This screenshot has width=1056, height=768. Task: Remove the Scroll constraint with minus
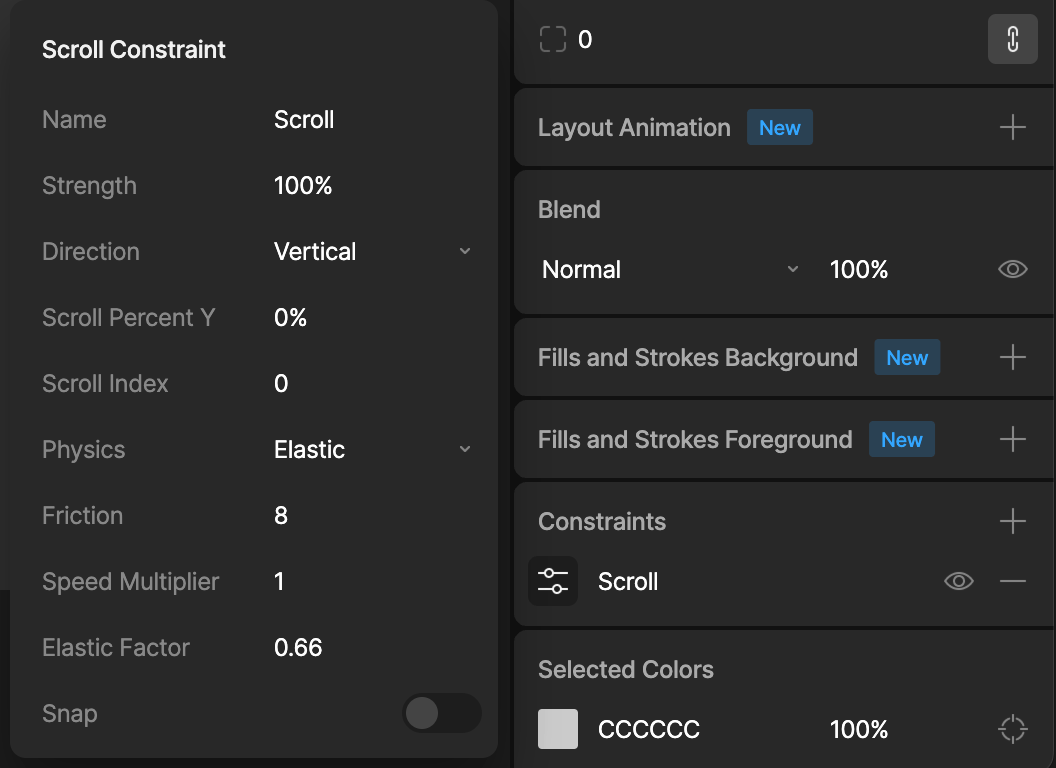[x=1012, y=581]
